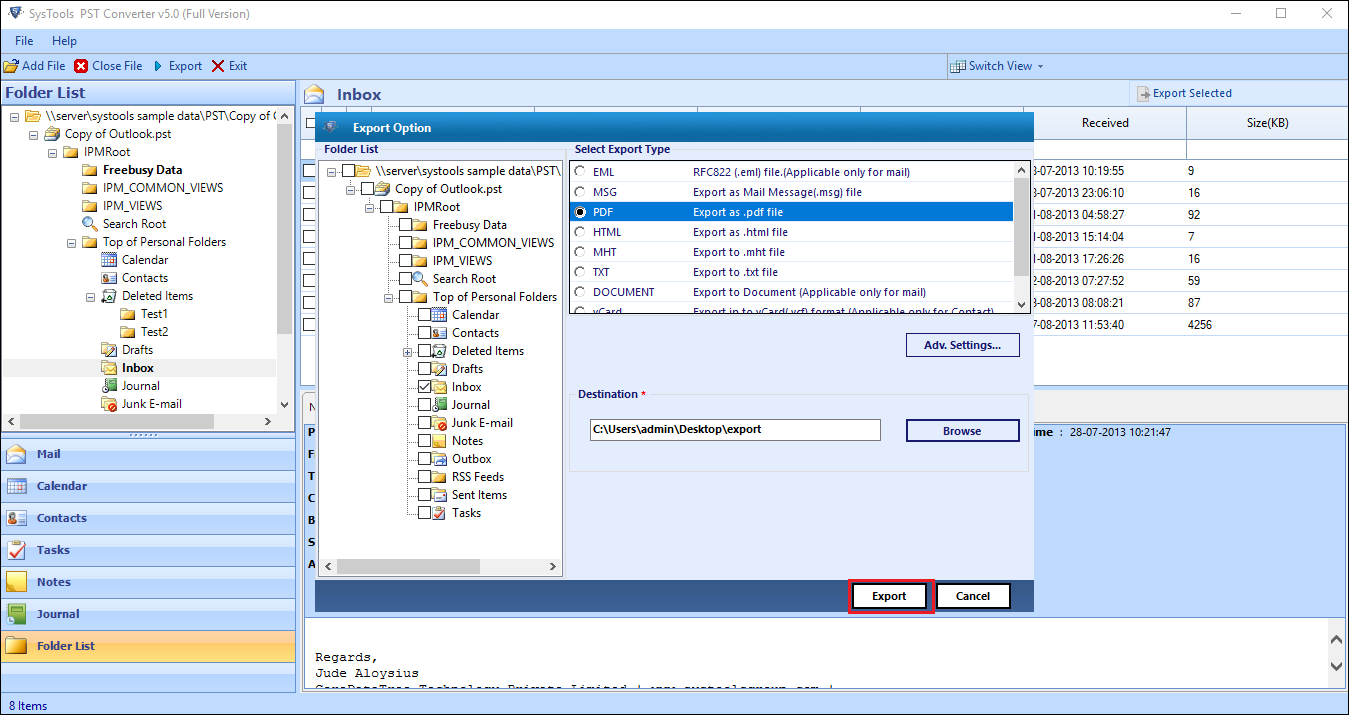
Task: Click the Notes icon in Export Option tree
Action: [x=440, y=441]
